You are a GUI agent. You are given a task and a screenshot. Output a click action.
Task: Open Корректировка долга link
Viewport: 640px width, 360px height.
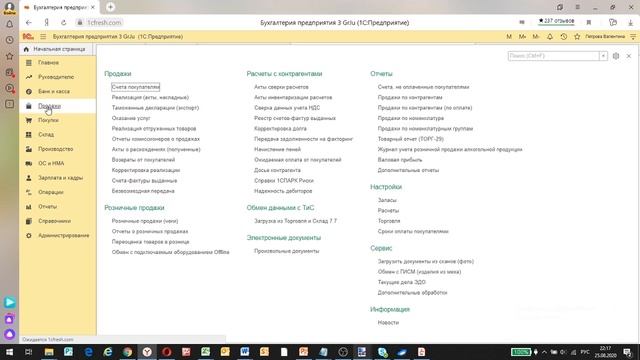coord(280,129)
